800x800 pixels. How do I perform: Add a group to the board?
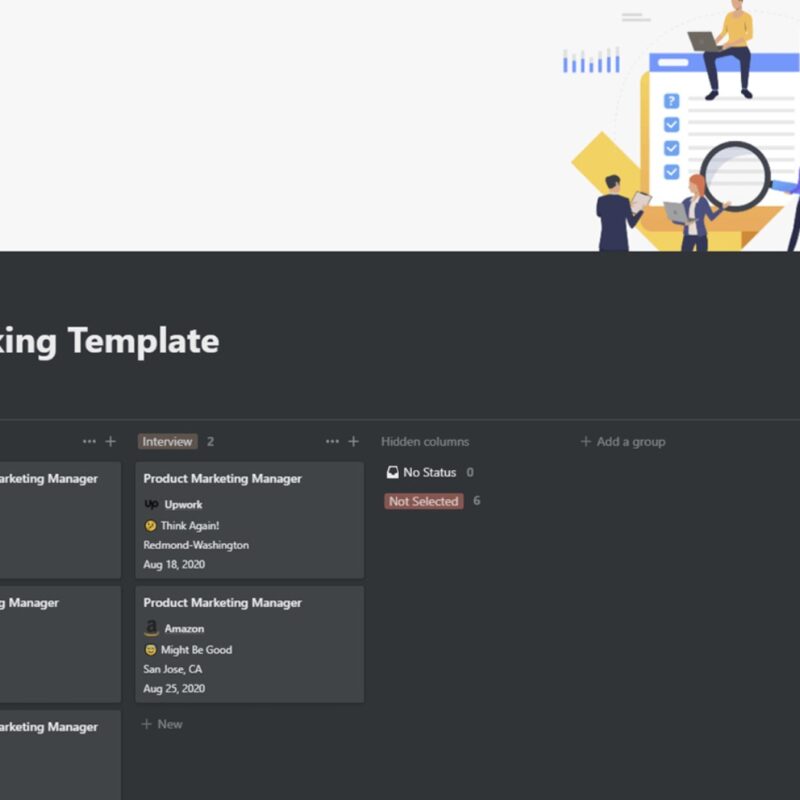click(x=623, y=441)
